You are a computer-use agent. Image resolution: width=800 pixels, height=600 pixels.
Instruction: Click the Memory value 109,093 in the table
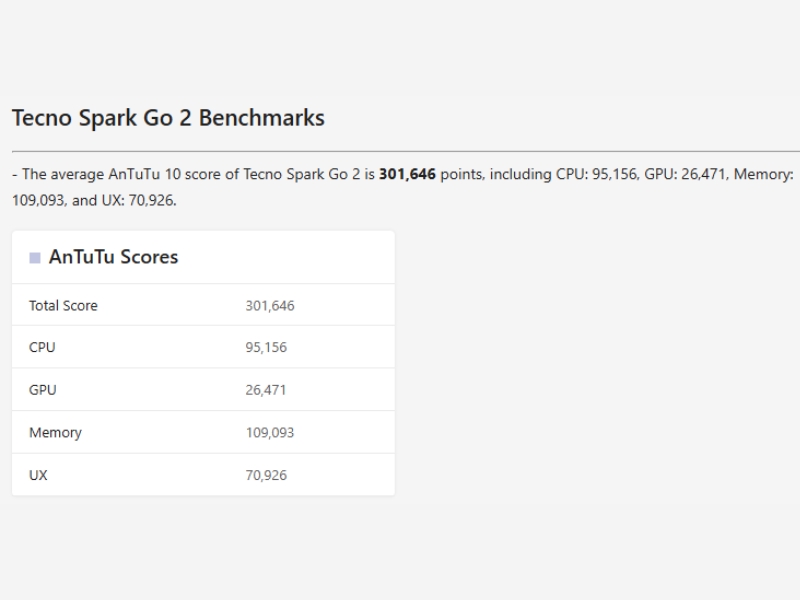click(x=269, y=433)
